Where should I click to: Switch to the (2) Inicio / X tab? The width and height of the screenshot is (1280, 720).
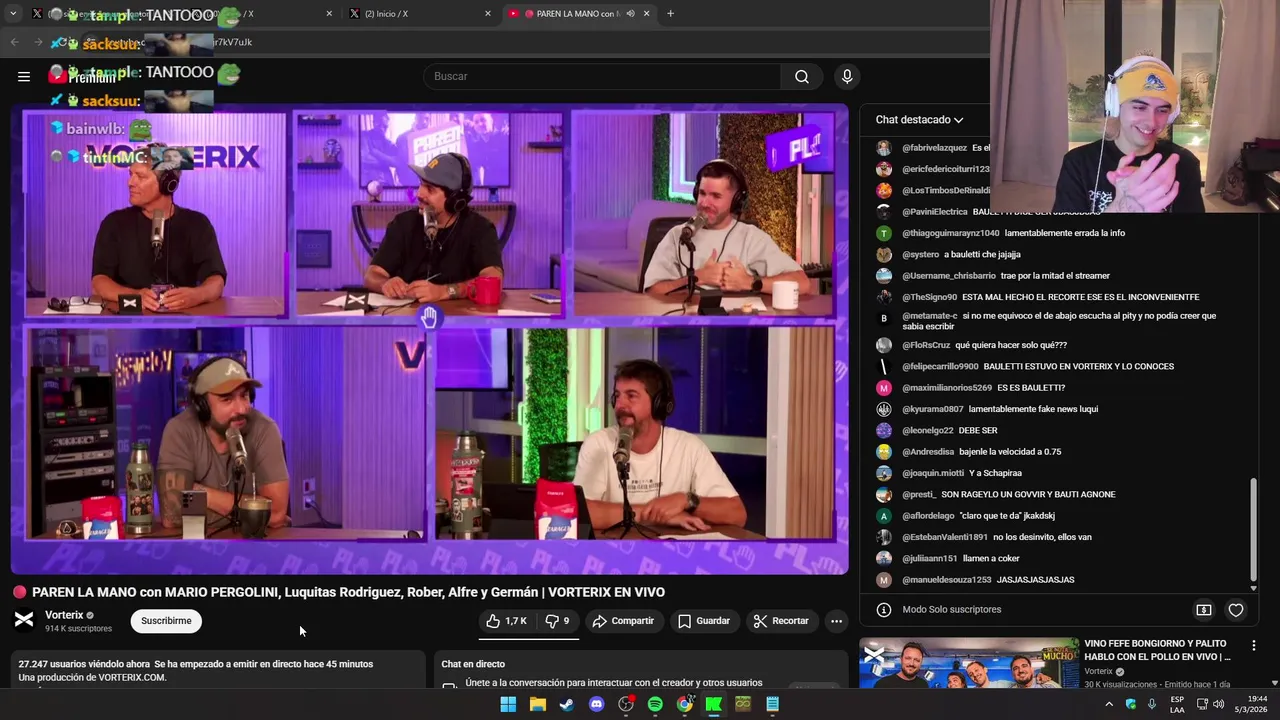coord(420,14)
